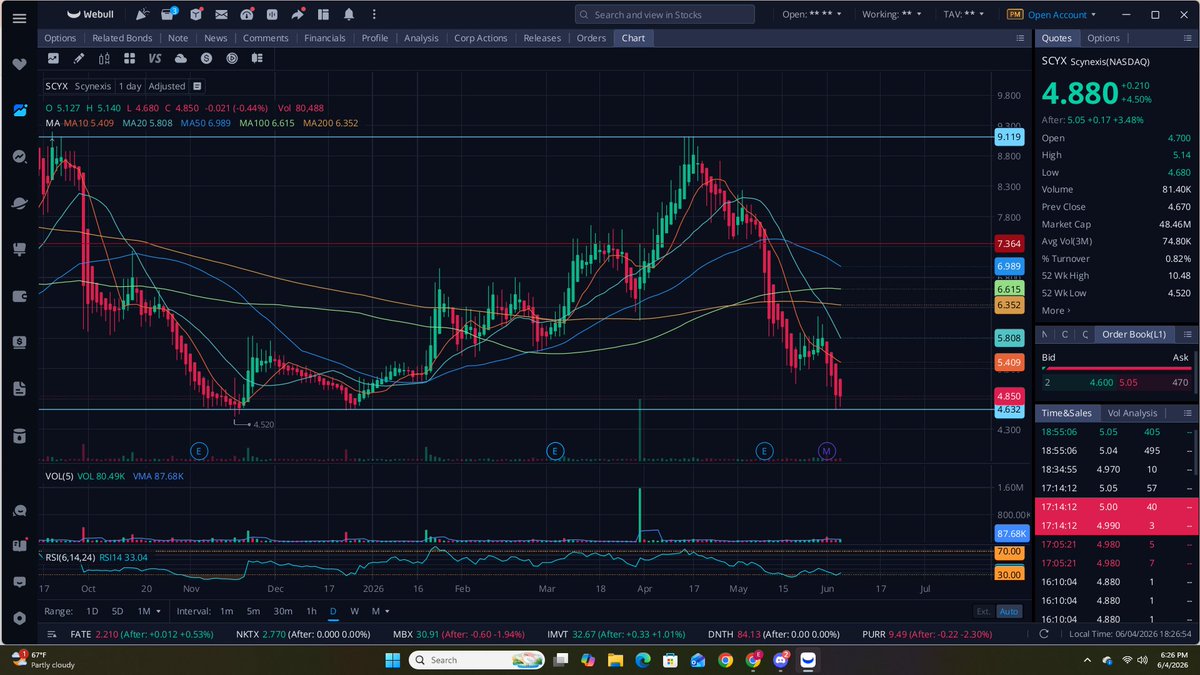Open the Options tab in the quotes panel

tap(1103, 38)
